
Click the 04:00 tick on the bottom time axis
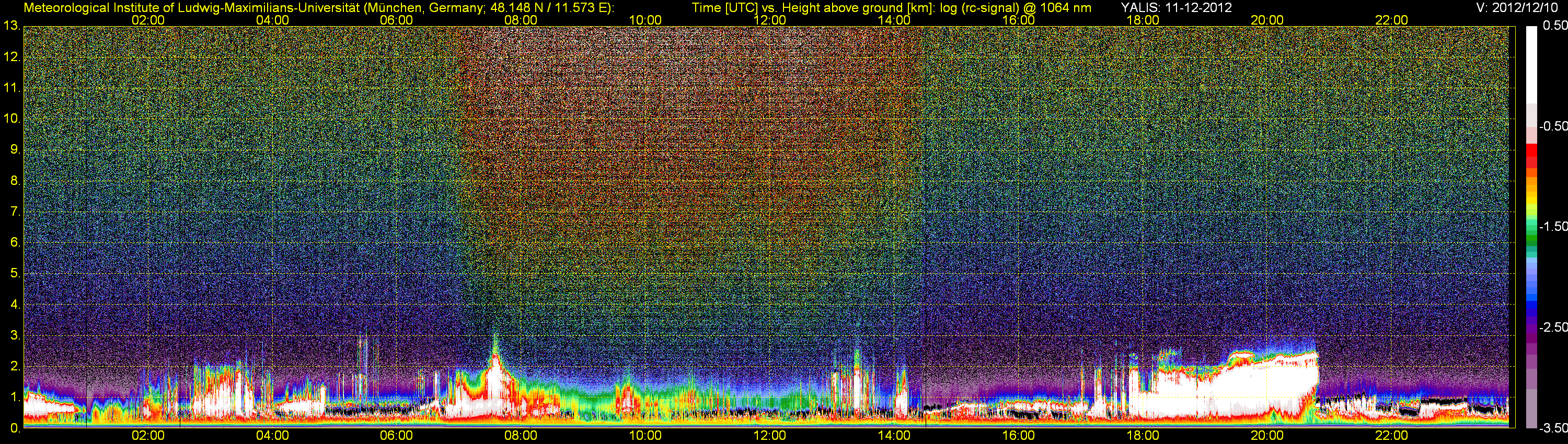(272, 436)
